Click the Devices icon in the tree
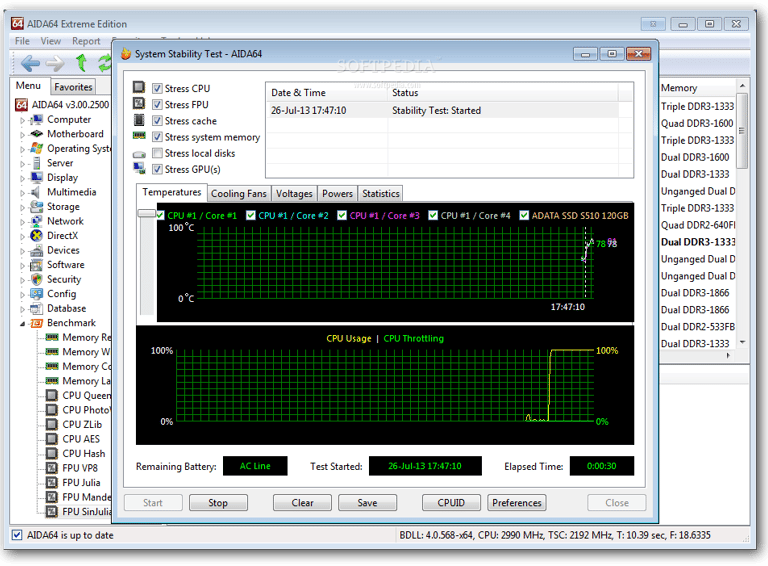The width and height of the screenshot is (768, 566). [36, 251]
